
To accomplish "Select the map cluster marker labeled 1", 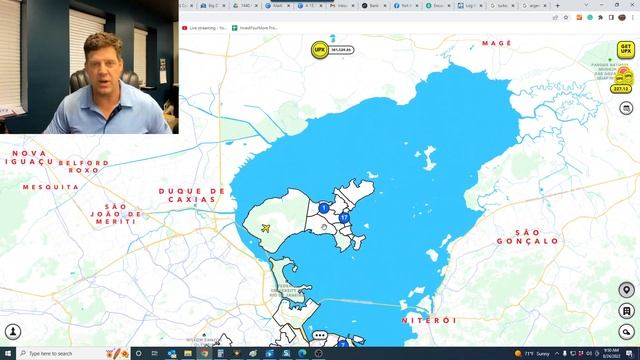I will click(324, 208).
